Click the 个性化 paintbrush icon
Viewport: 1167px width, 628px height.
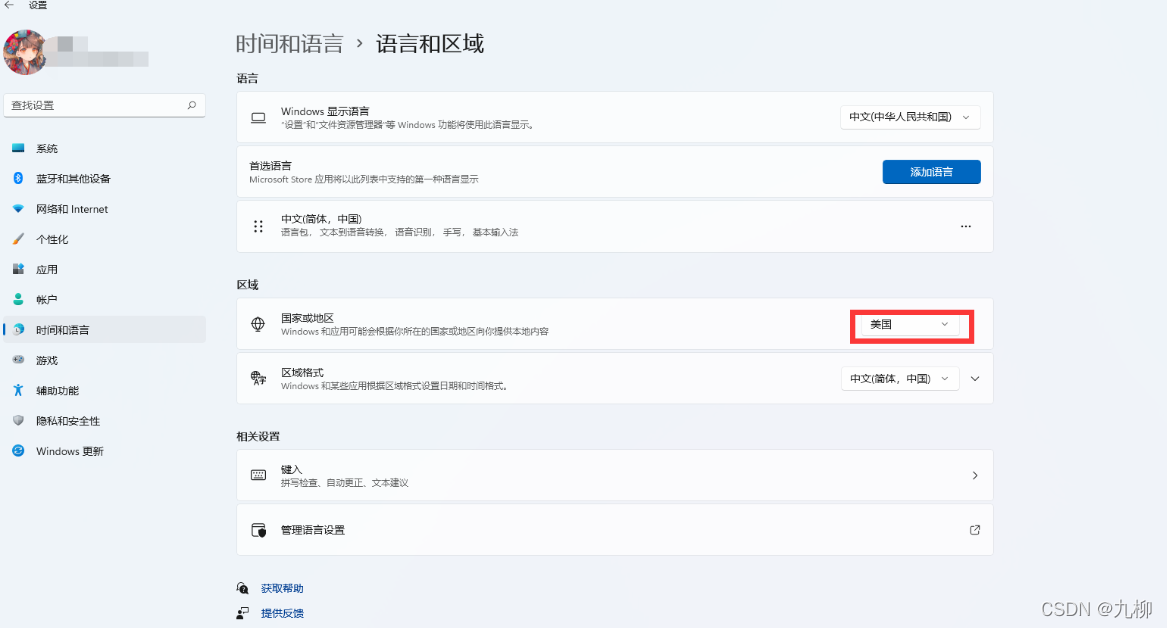[18, 239]
